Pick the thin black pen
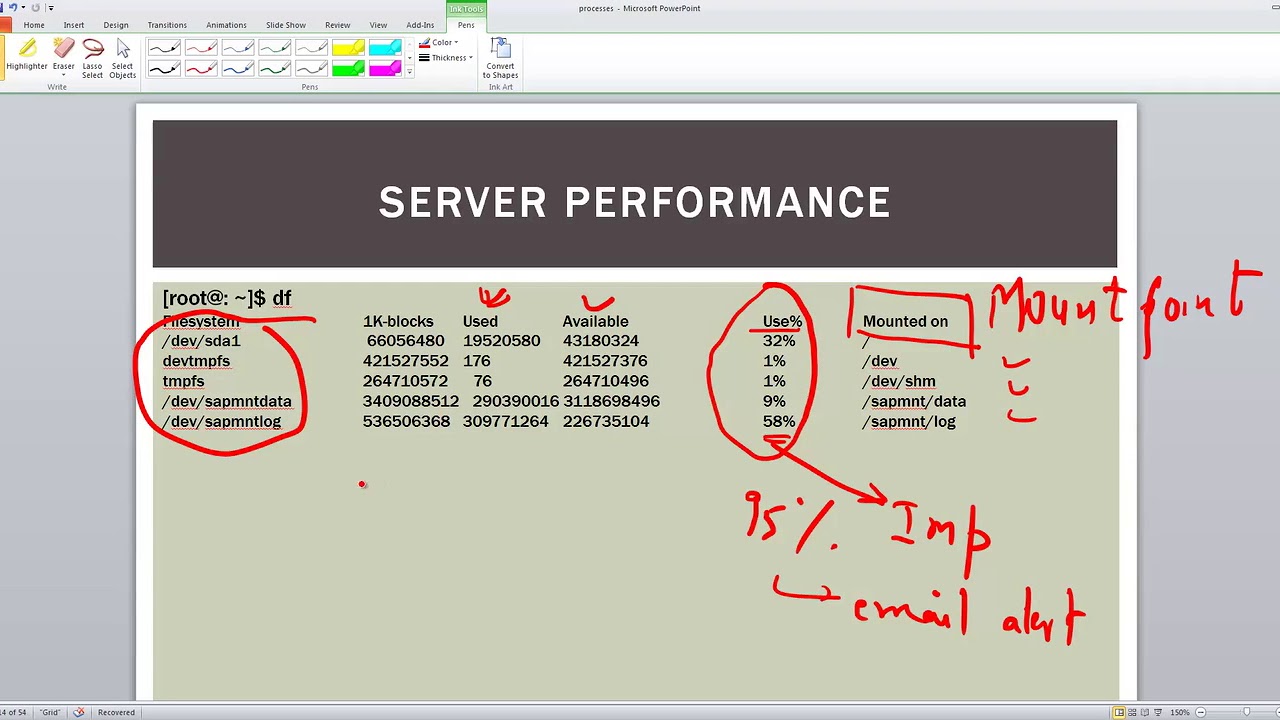 (165, 48)
